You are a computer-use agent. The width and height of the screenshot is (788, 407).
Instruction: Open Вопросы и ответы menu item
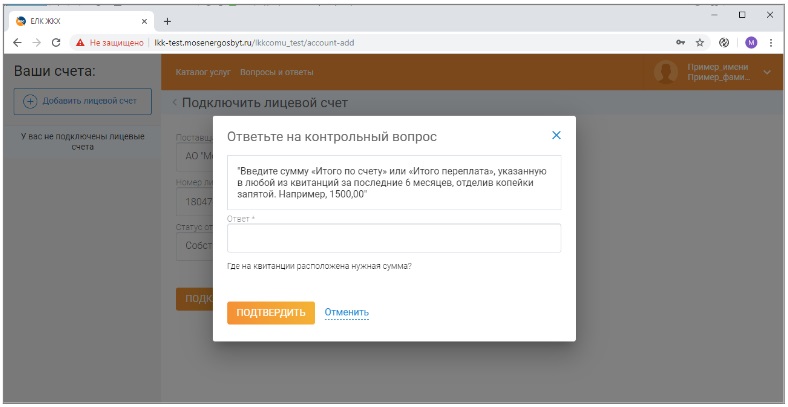click(277, 72)
